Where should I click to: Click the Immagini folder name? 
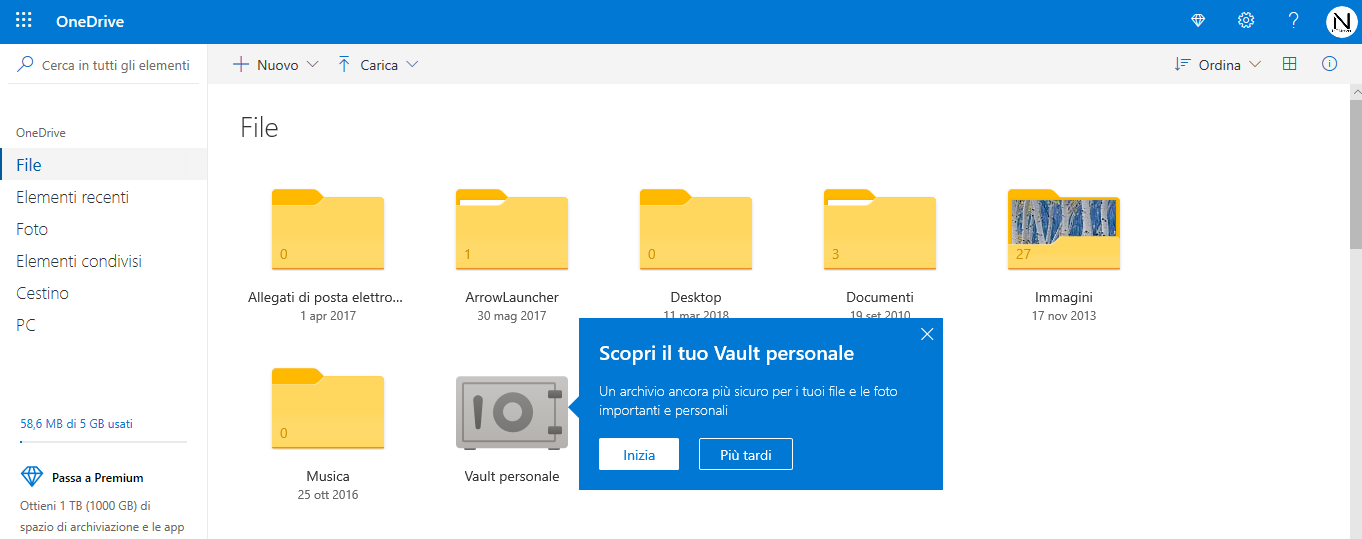(1064, 297)
